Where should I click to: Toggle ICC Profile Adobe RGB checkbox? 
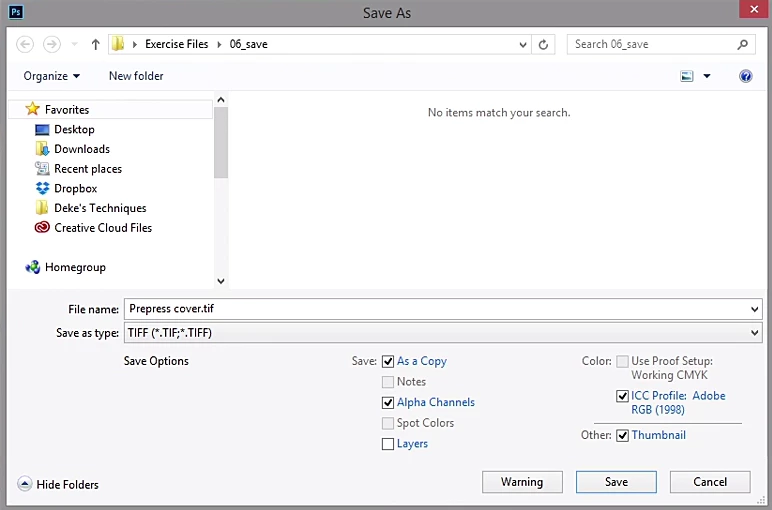point(622,396)
